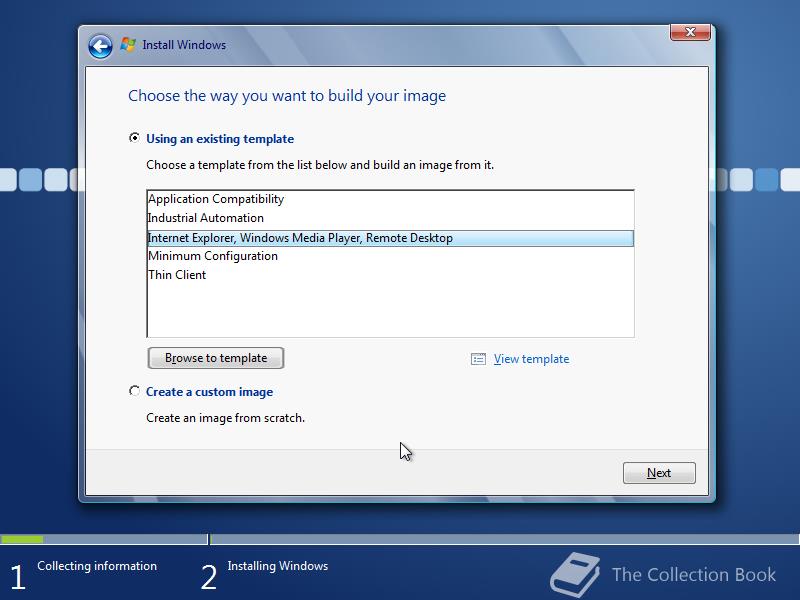Image resolution: width=800 pixels, height=600 pixels.
Task: Click Browse to template button
Action: click(x=216, y=358)
